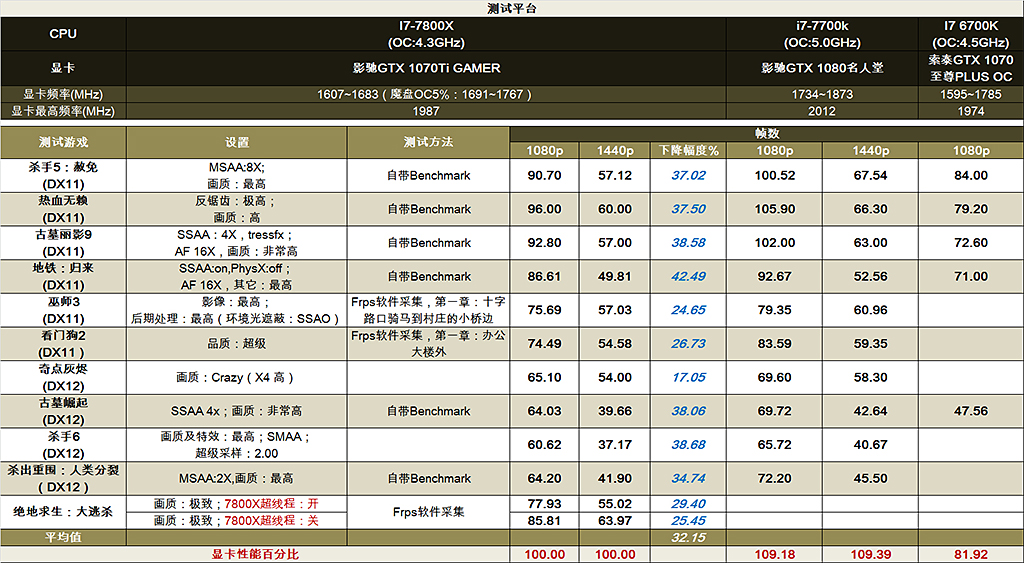The image size is (1024, 563).
Task: Click the MSAA:8X; 画质：最高 settings cell
Action: click(x=236, y=175)
